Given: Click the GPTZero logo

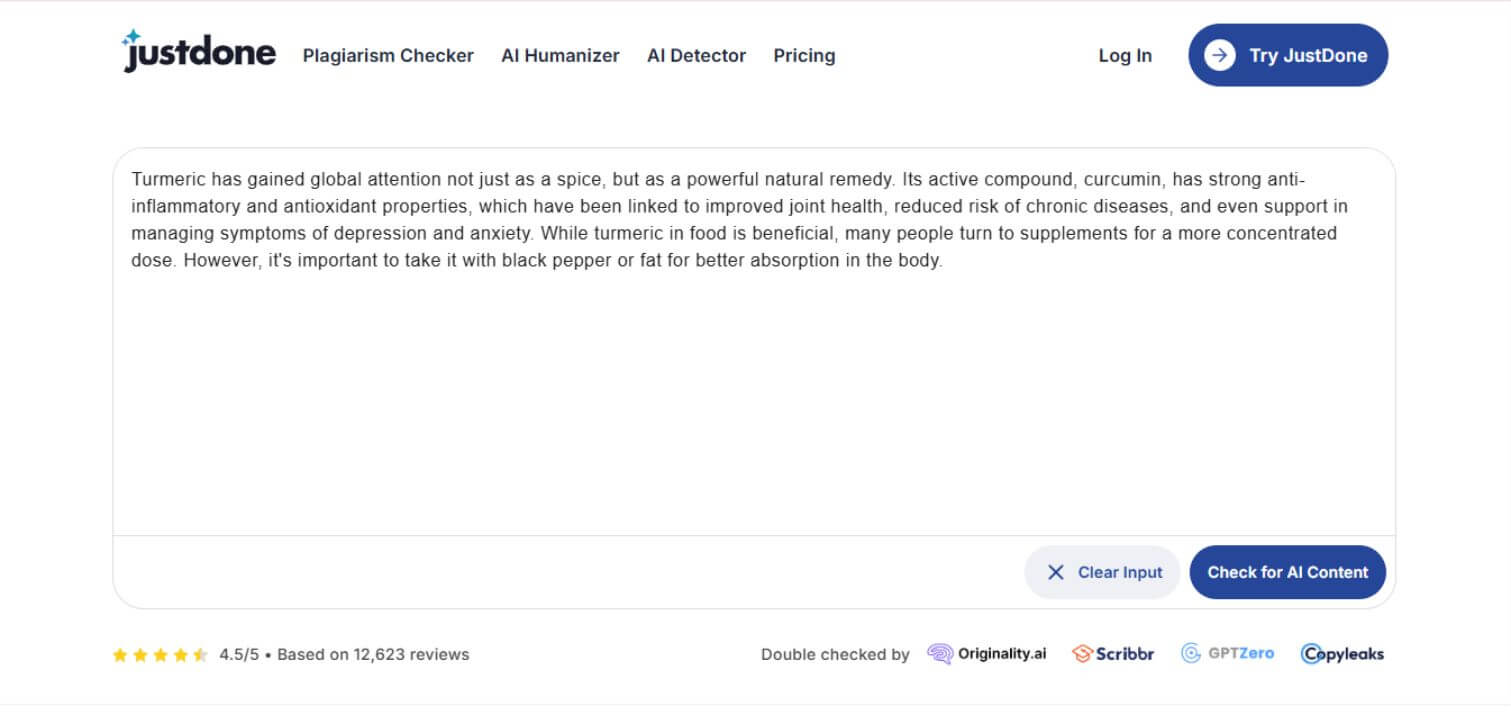Looking at the screenshot, I should point(1227,654).
